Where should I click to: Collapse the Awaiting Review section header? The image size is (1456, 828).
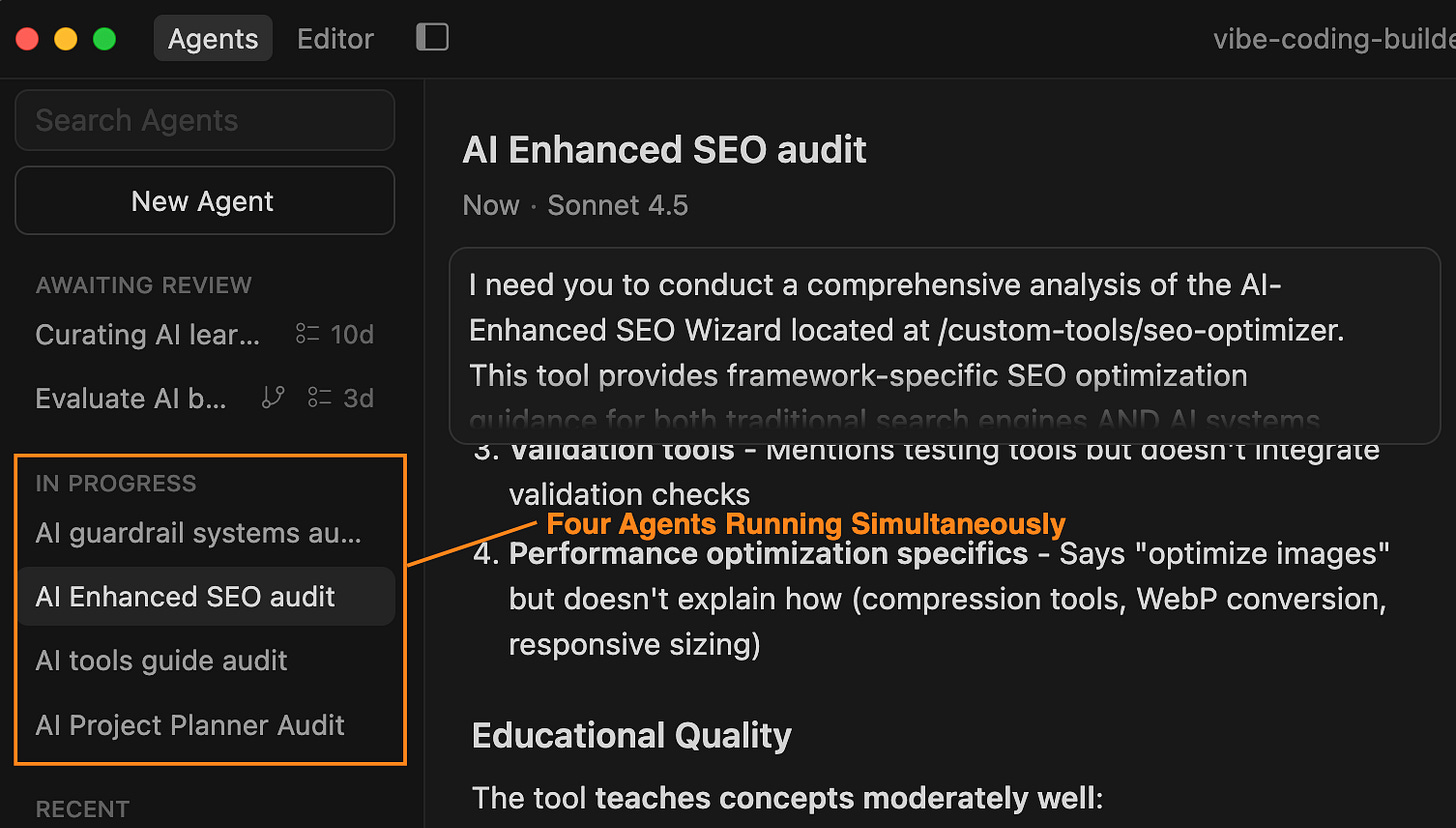click(143, 285)
